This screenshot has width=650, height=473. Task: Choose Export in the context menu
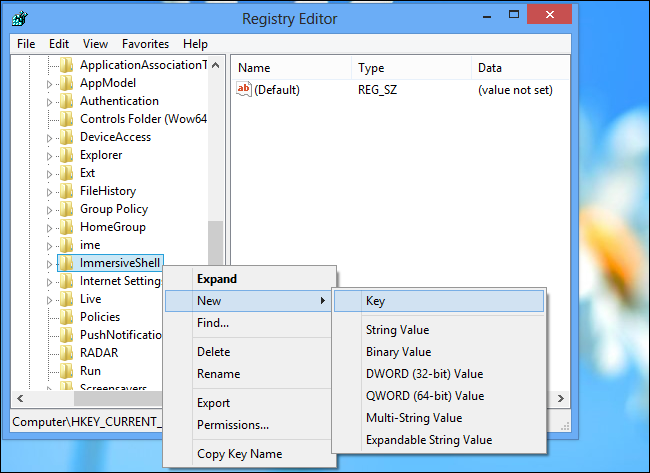click(x=250, y=403)
